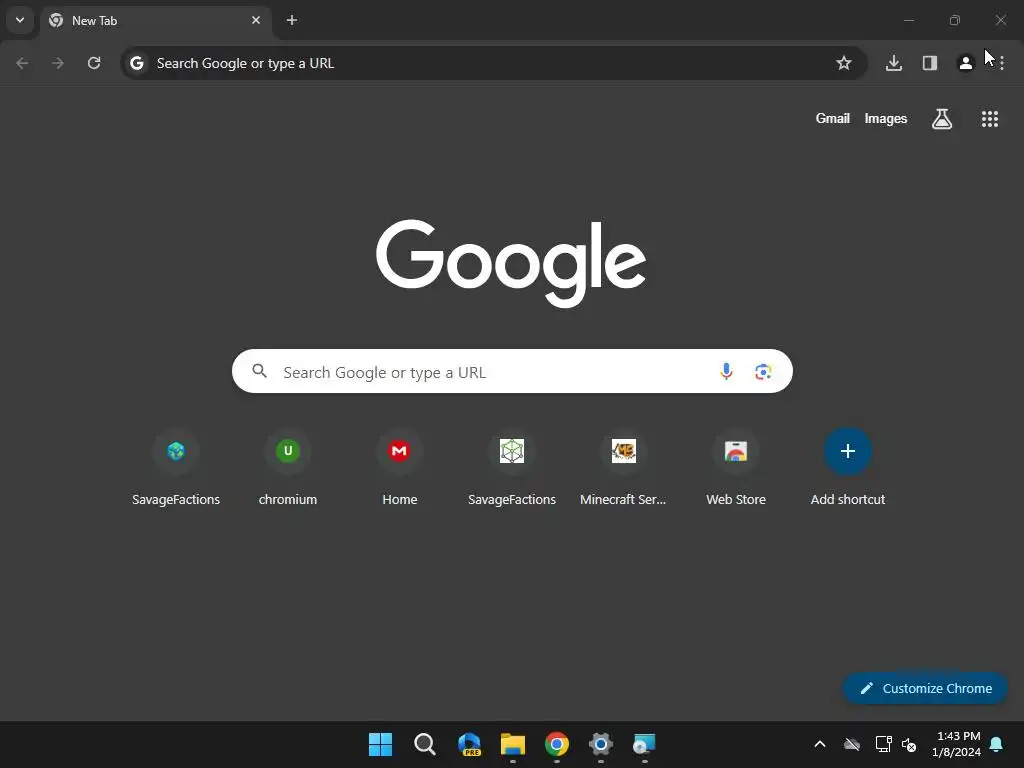Open Images link
This screenshot has height=768, width=1024.
(x=886, y=119)
